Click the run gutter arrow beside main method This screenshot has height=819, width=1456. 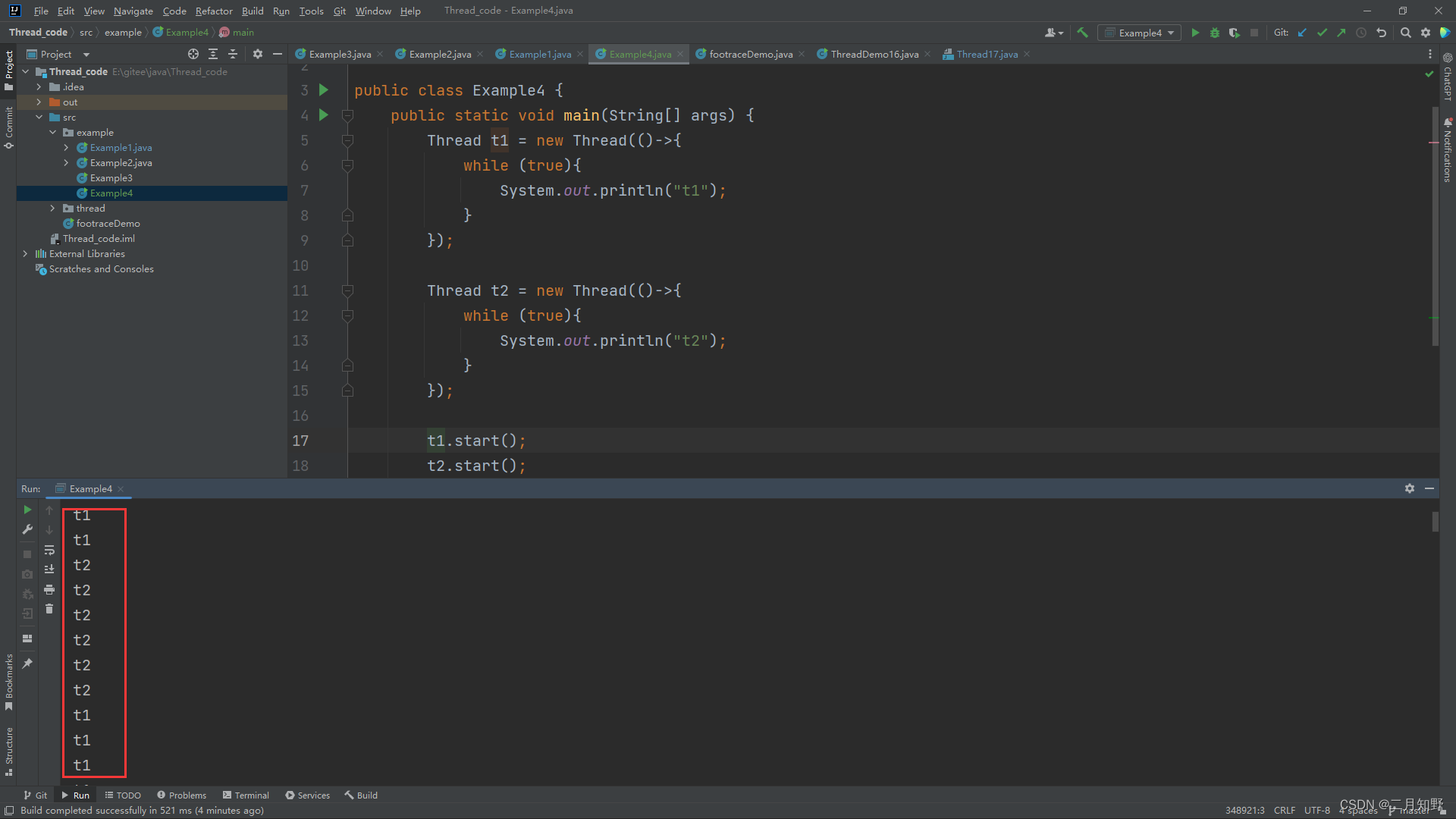click(x=324, y=115)
